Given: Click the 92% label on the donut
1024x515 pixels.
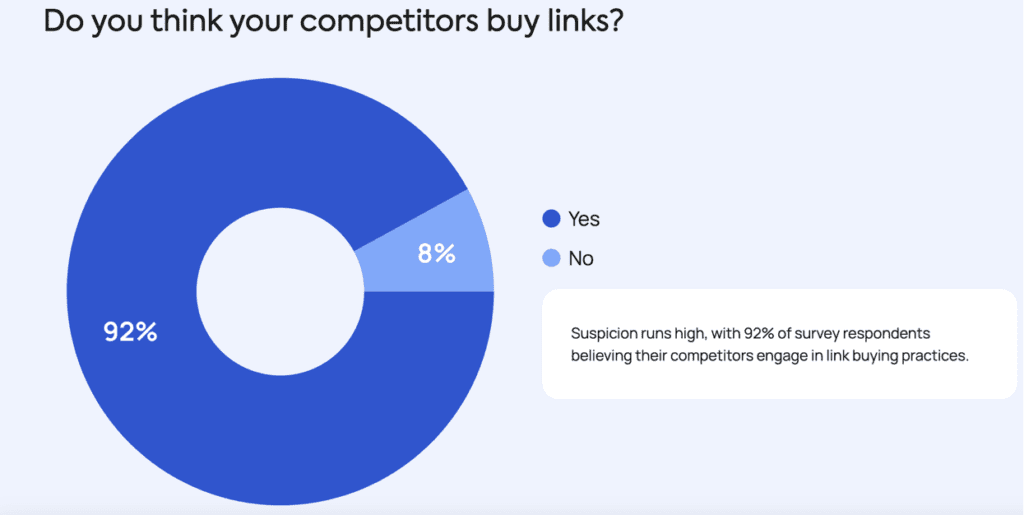Looking at the screenshot, I should coord(131,332).
